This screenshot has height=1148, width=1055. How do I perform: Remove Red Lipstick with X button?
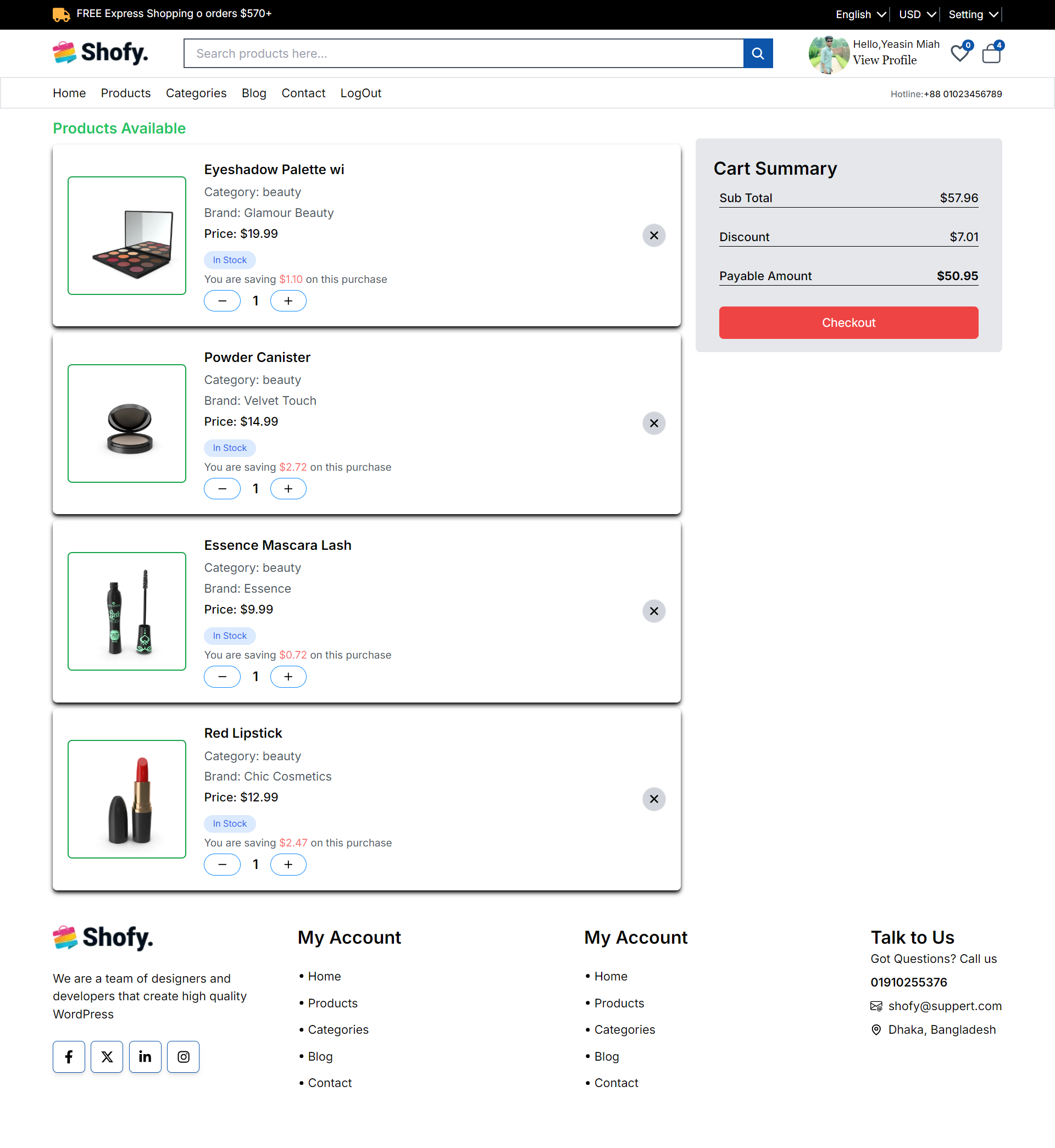point(654,799)
